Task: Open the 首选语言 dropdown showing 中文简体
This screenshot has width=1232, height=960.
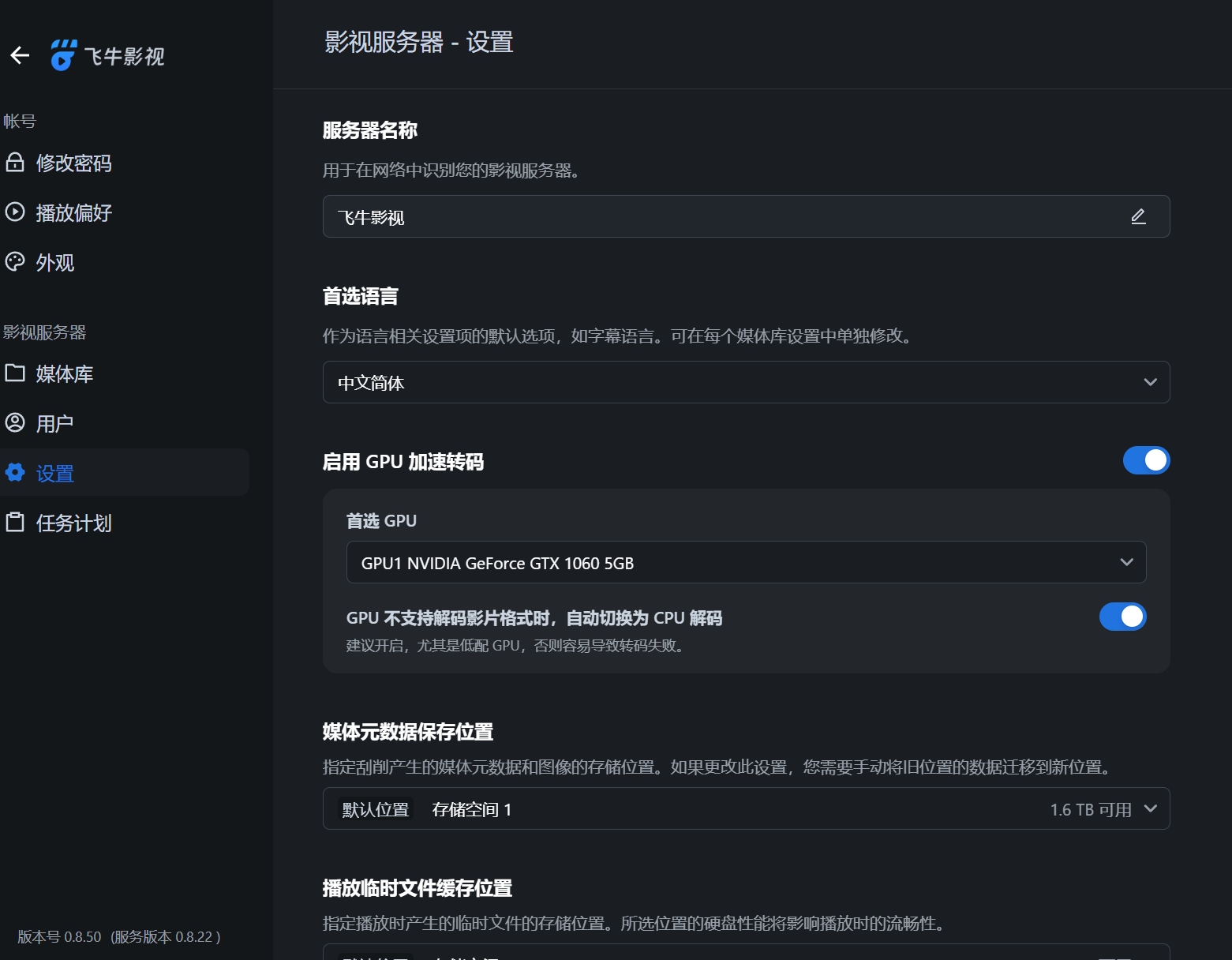Action: click(x=746, y=382)
